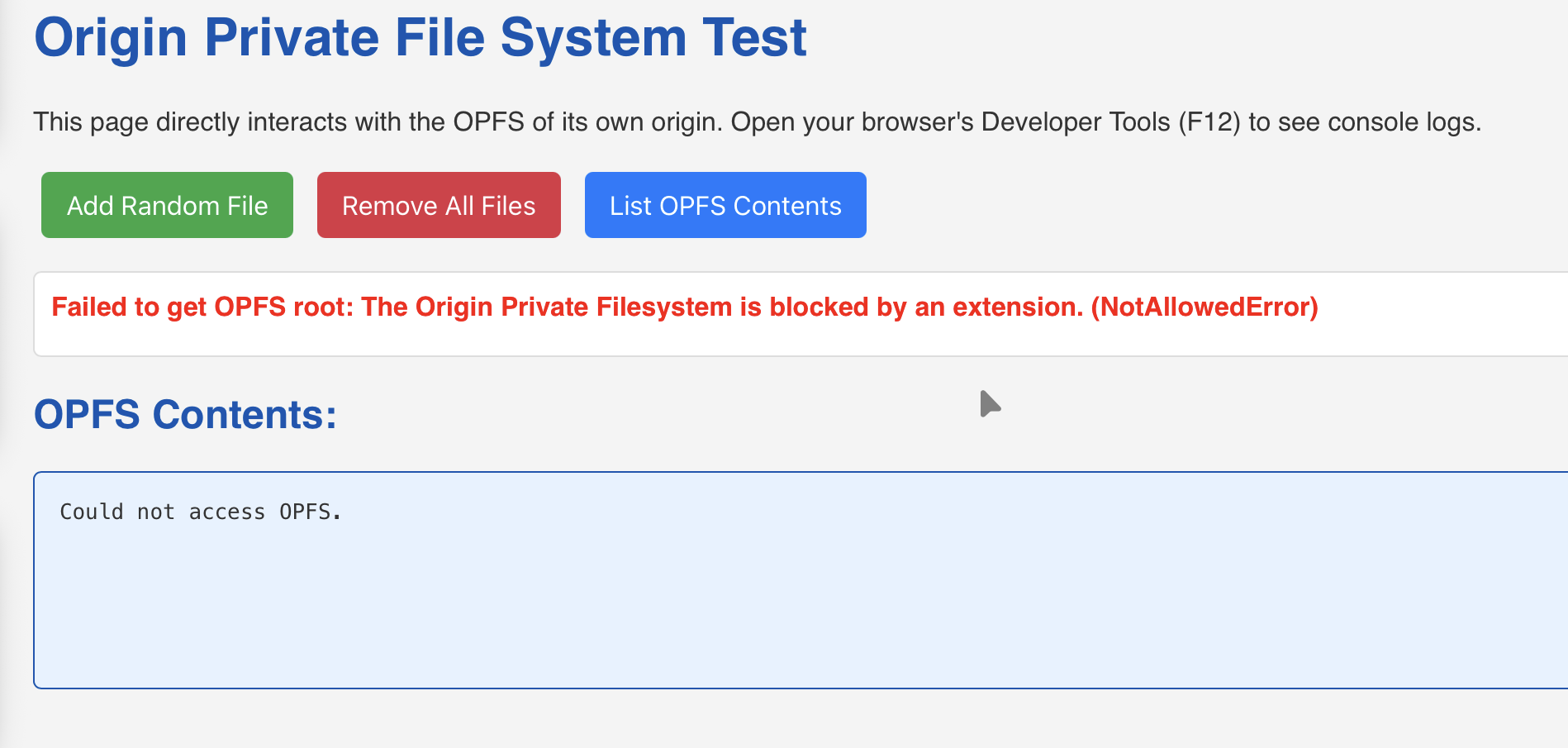Viewport: 1568px width, 748px height.
Task: Click the word 'Test' in the page title
Action: coord(754,38)
